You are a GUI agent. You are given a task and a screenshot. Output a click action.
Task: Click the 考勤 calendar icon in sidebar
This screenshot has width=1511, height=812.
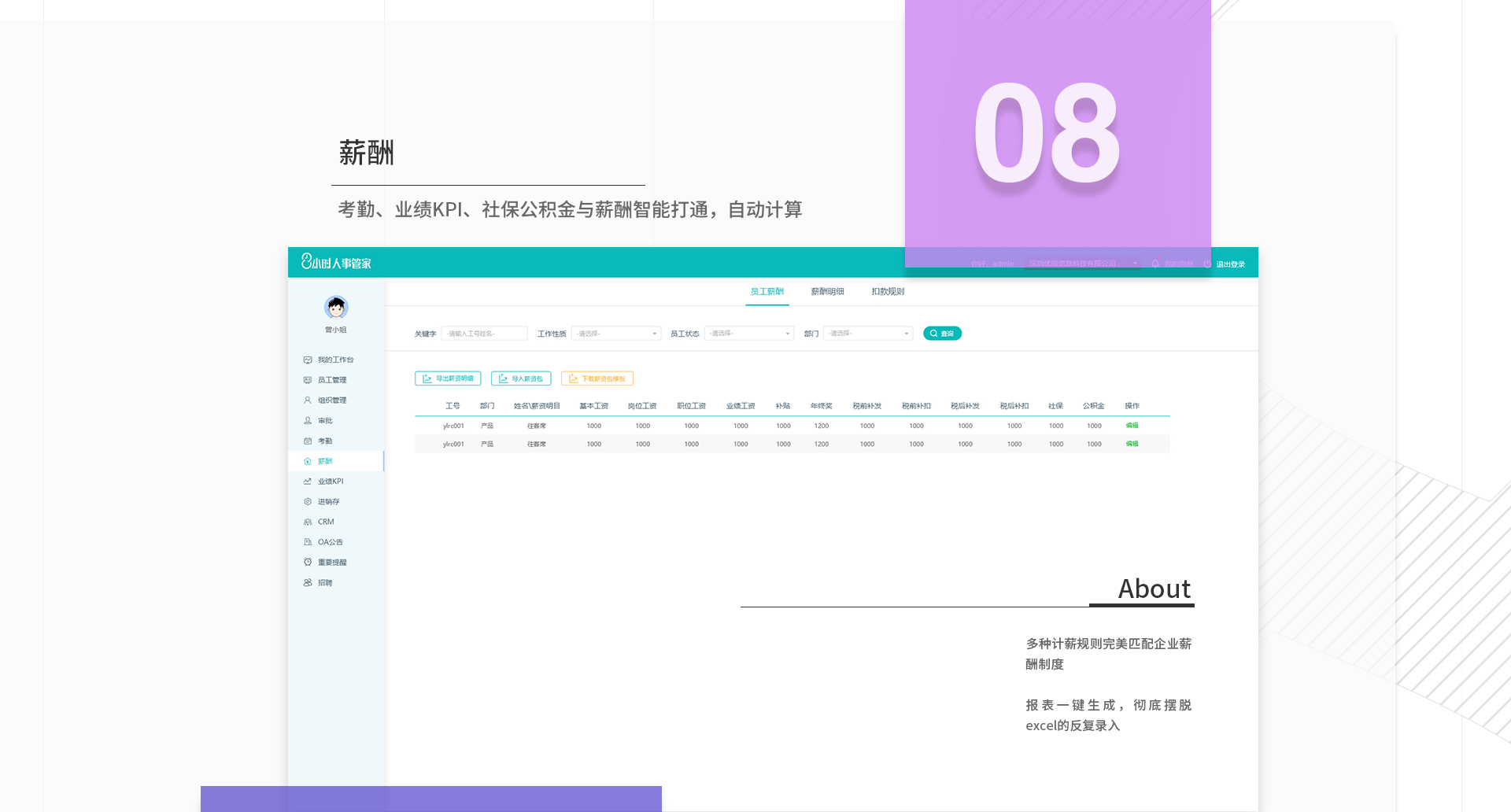308,441
